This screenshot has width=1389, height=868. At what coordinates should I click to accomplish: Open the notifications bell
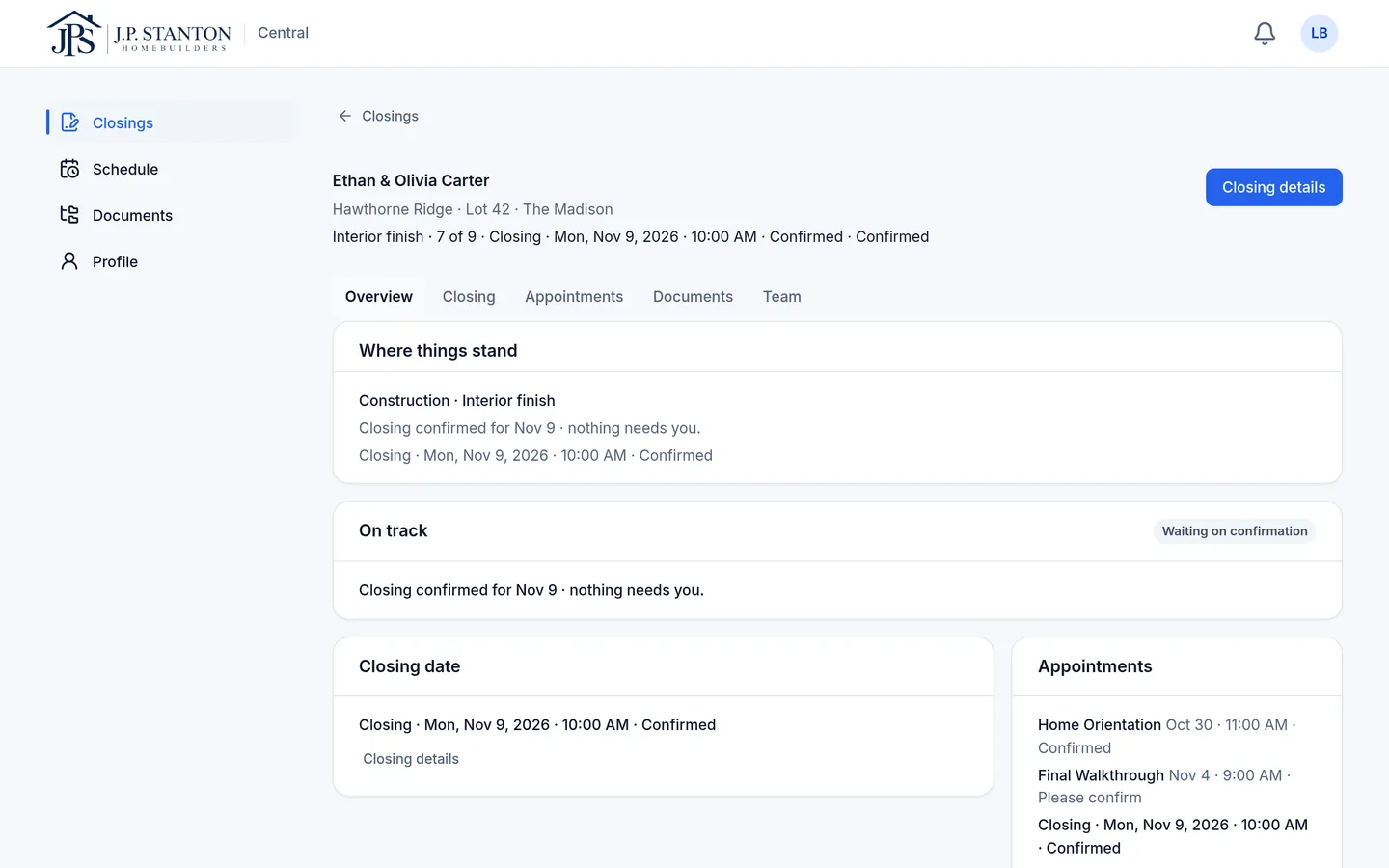point(1265,34)
